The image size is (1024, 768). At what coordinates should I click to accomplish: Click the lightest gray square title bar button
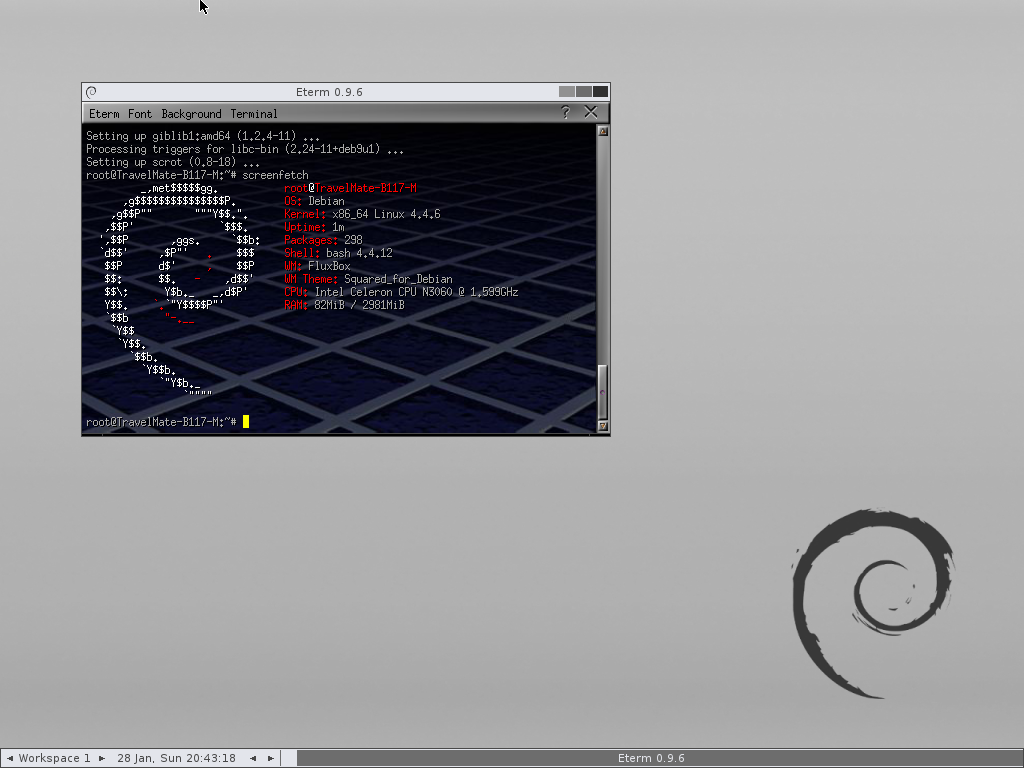(567, 92)
